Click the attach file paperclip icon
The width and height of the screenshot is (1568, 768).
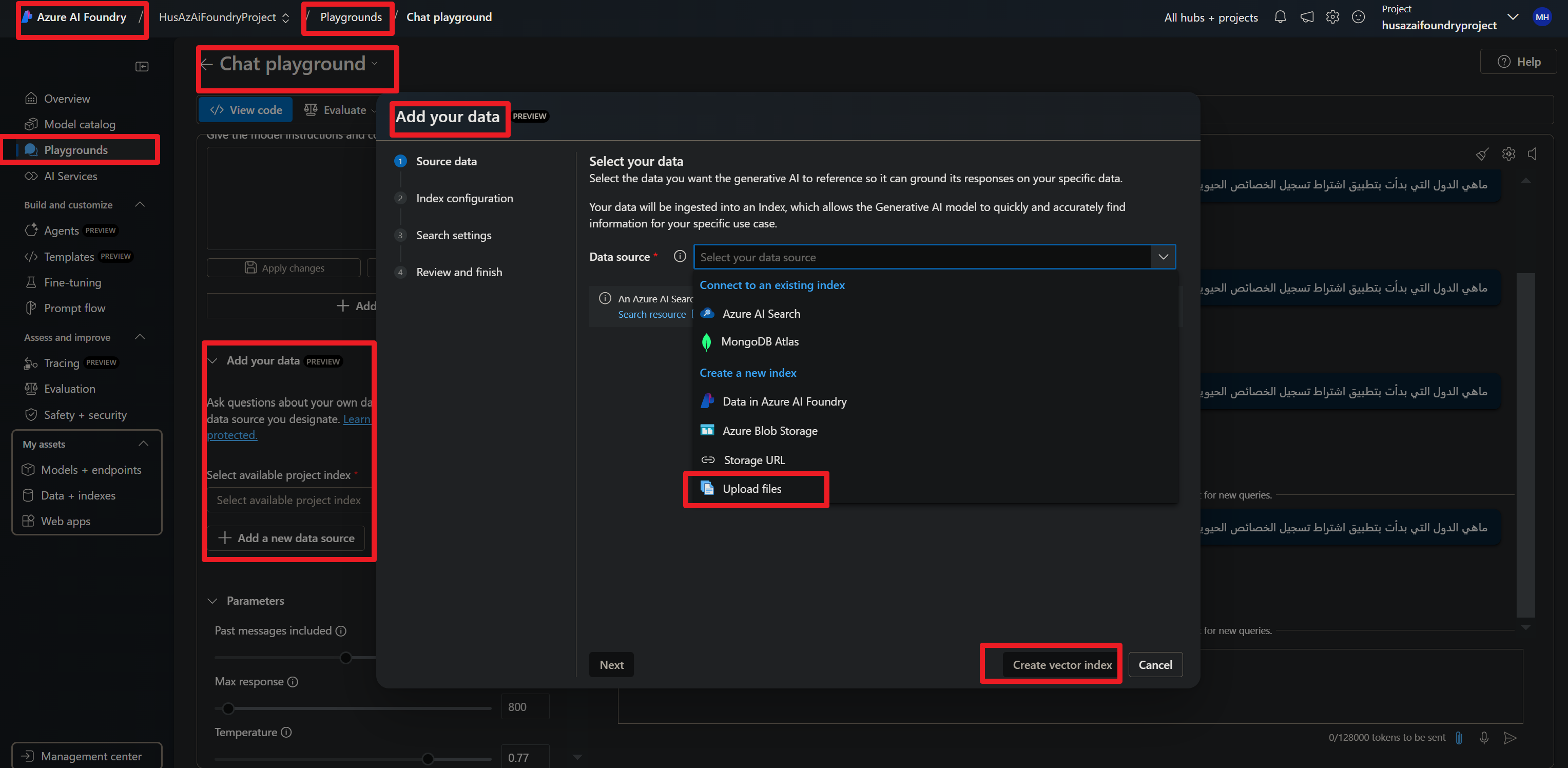pos(1459,738)
